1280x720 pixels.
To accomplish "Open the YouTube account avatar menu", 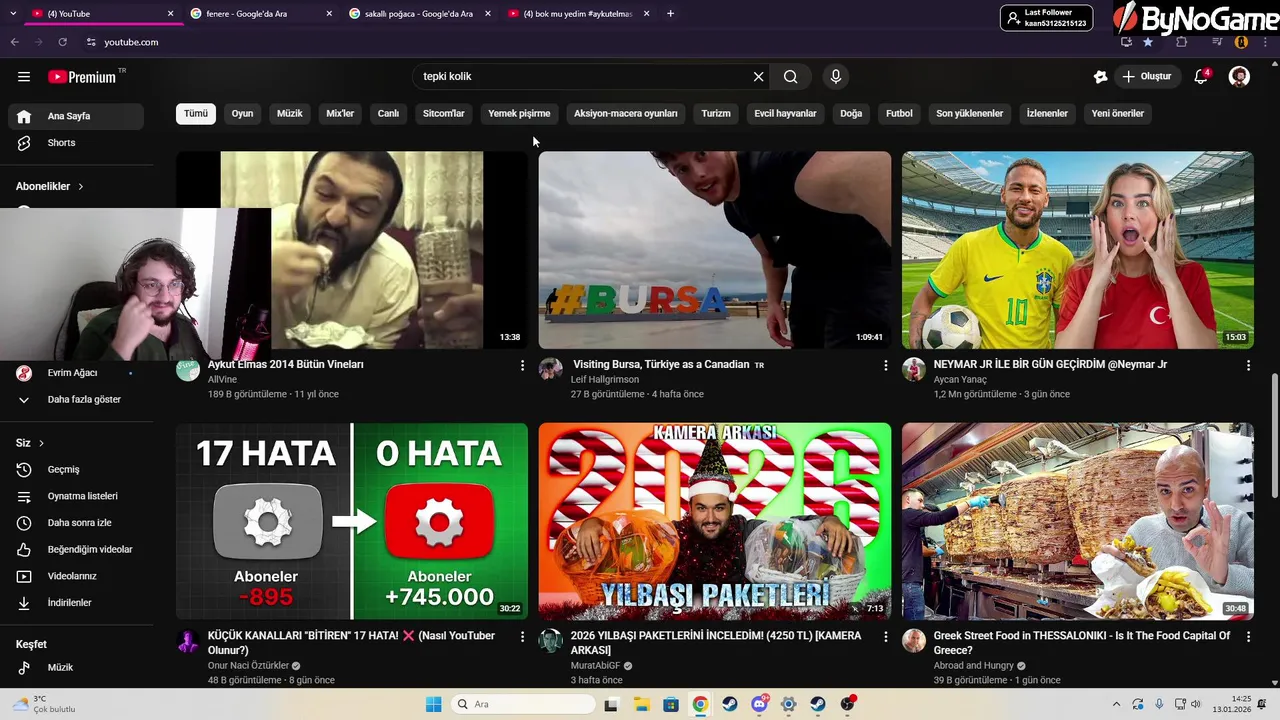I will (1239, 76).
